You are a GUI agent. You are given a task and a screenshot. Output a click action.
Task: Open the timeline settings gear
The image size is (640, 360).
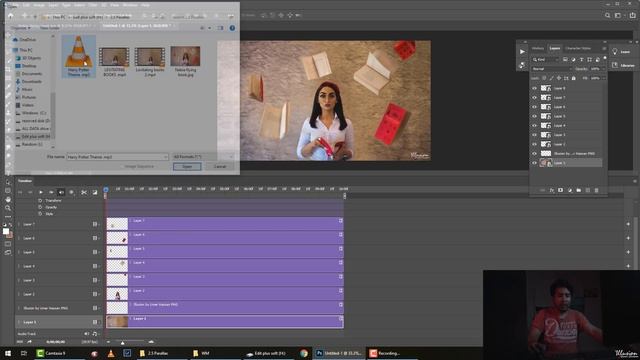coord(71,192)
